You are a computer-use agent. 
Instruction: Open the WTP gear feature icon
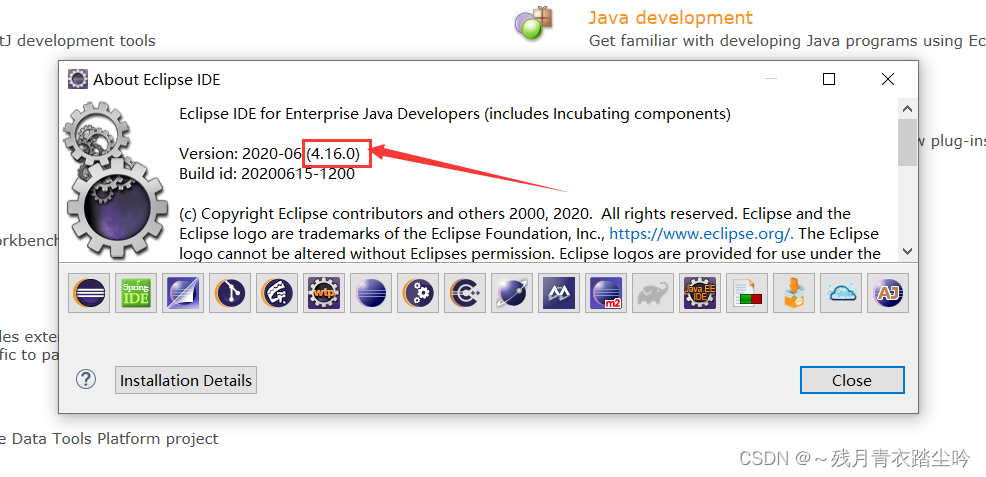click(324, 293)
